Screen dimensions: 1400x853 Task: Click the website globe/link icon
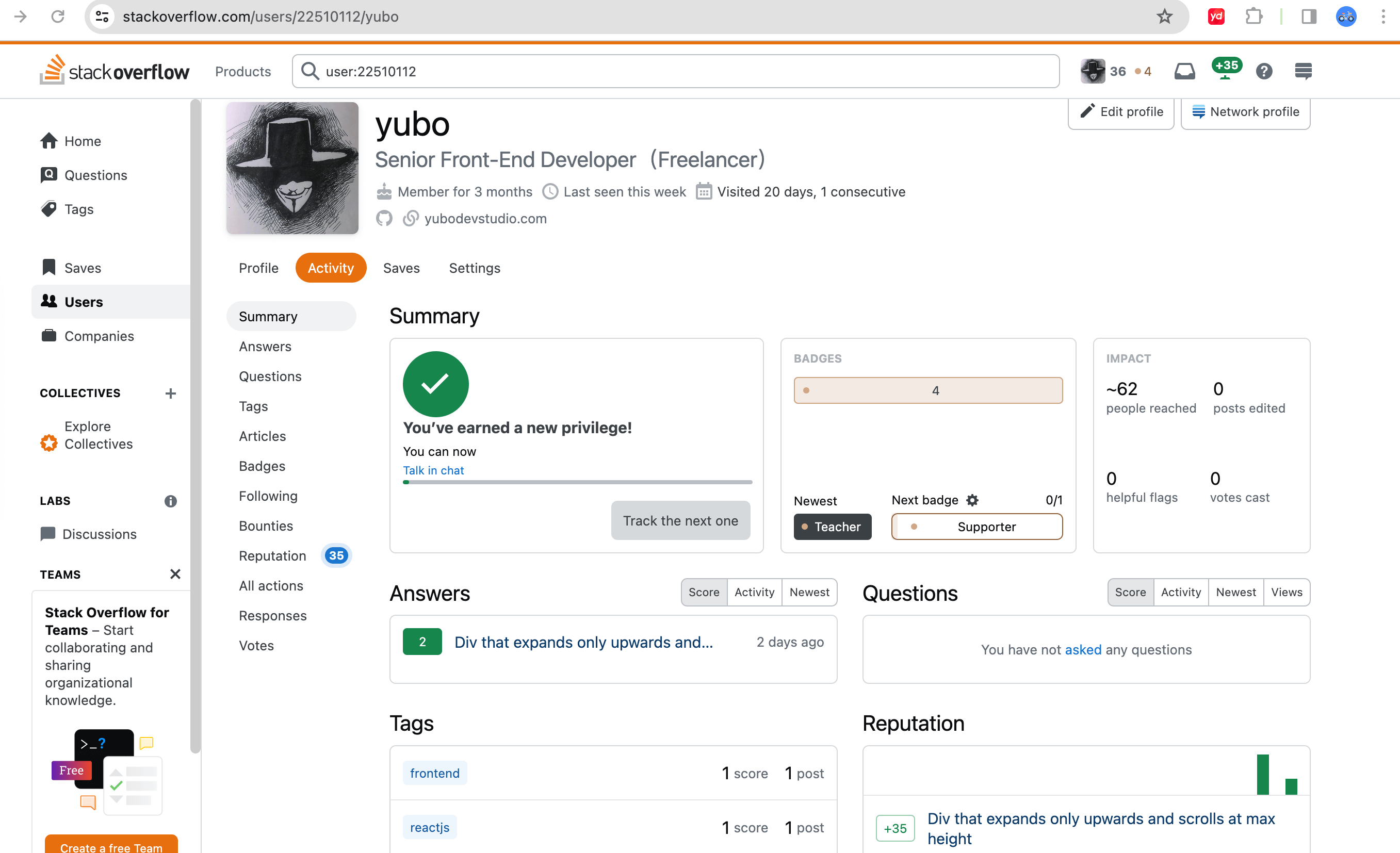click(409, 218)
